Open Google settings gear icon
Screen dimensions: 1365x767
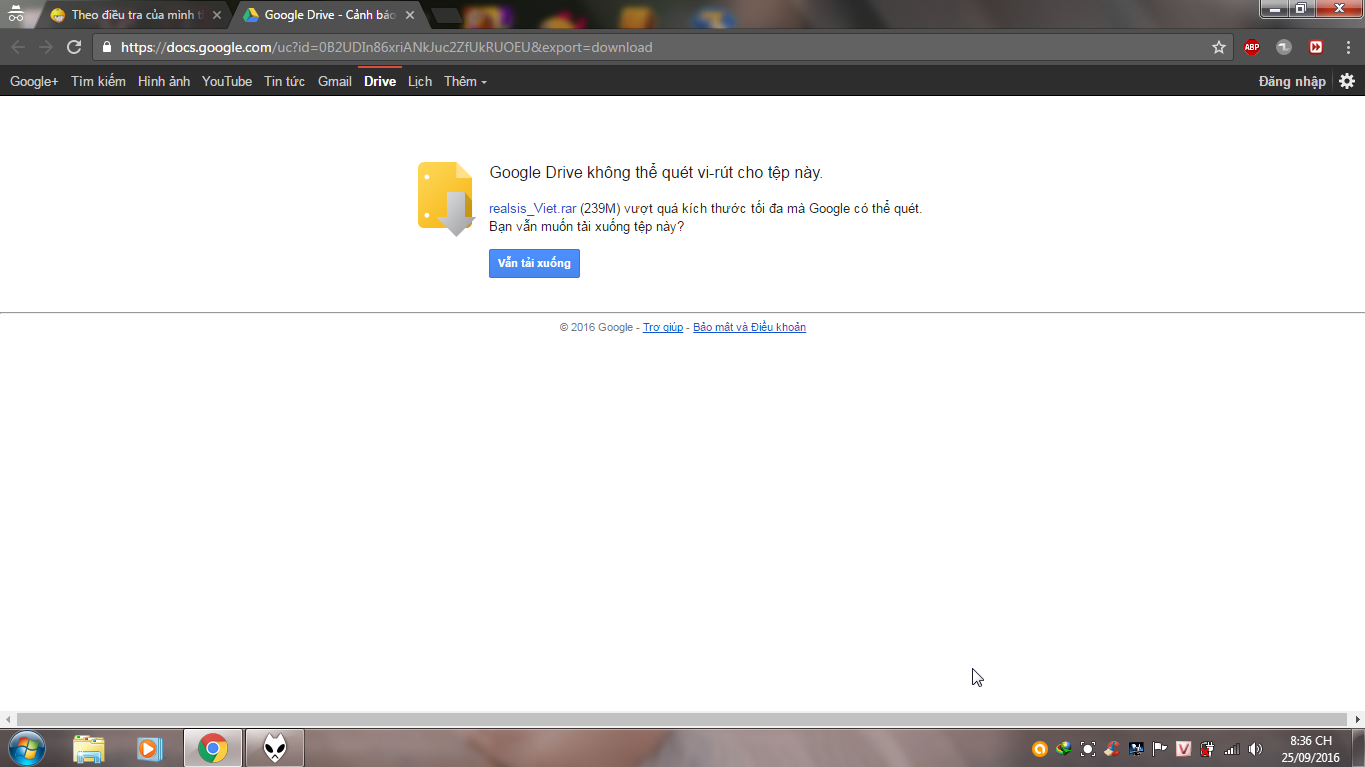(x=1347, y=81)
